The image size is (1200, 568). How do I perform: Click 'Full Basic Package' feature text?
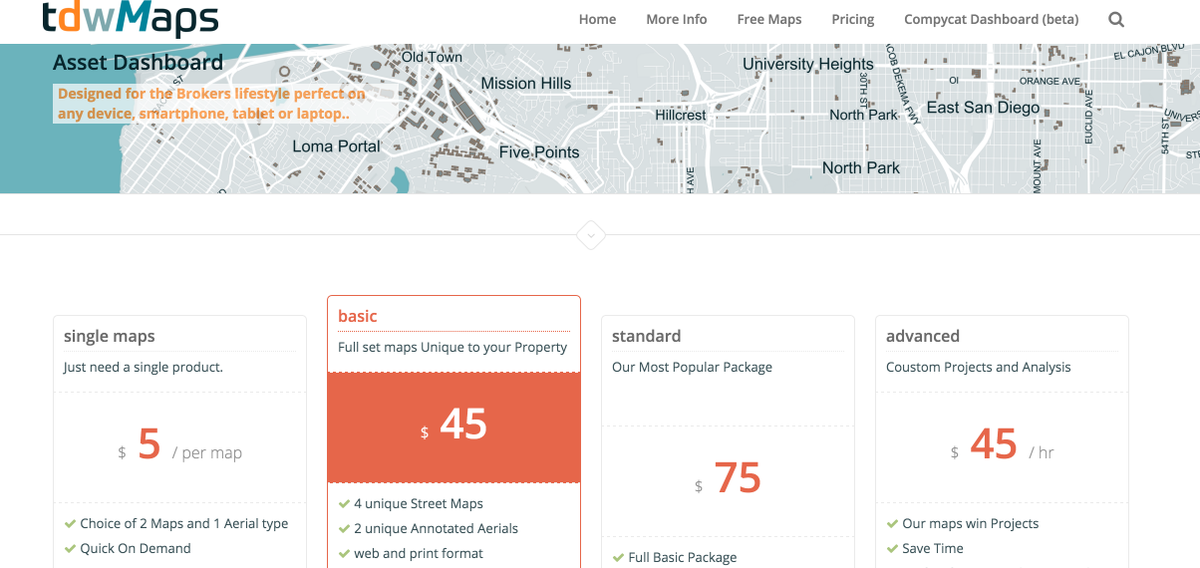click(x=682, y=557)
